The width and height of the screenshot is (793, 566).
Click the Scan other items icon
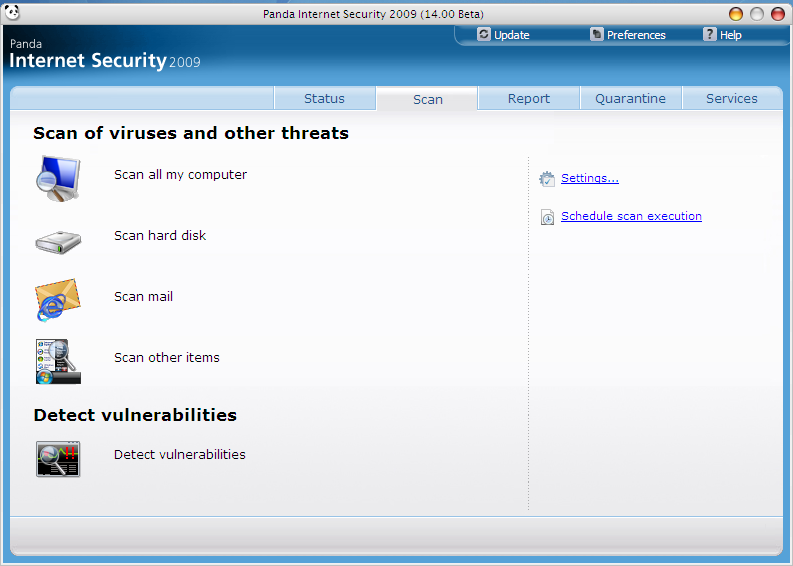[58, 362]
